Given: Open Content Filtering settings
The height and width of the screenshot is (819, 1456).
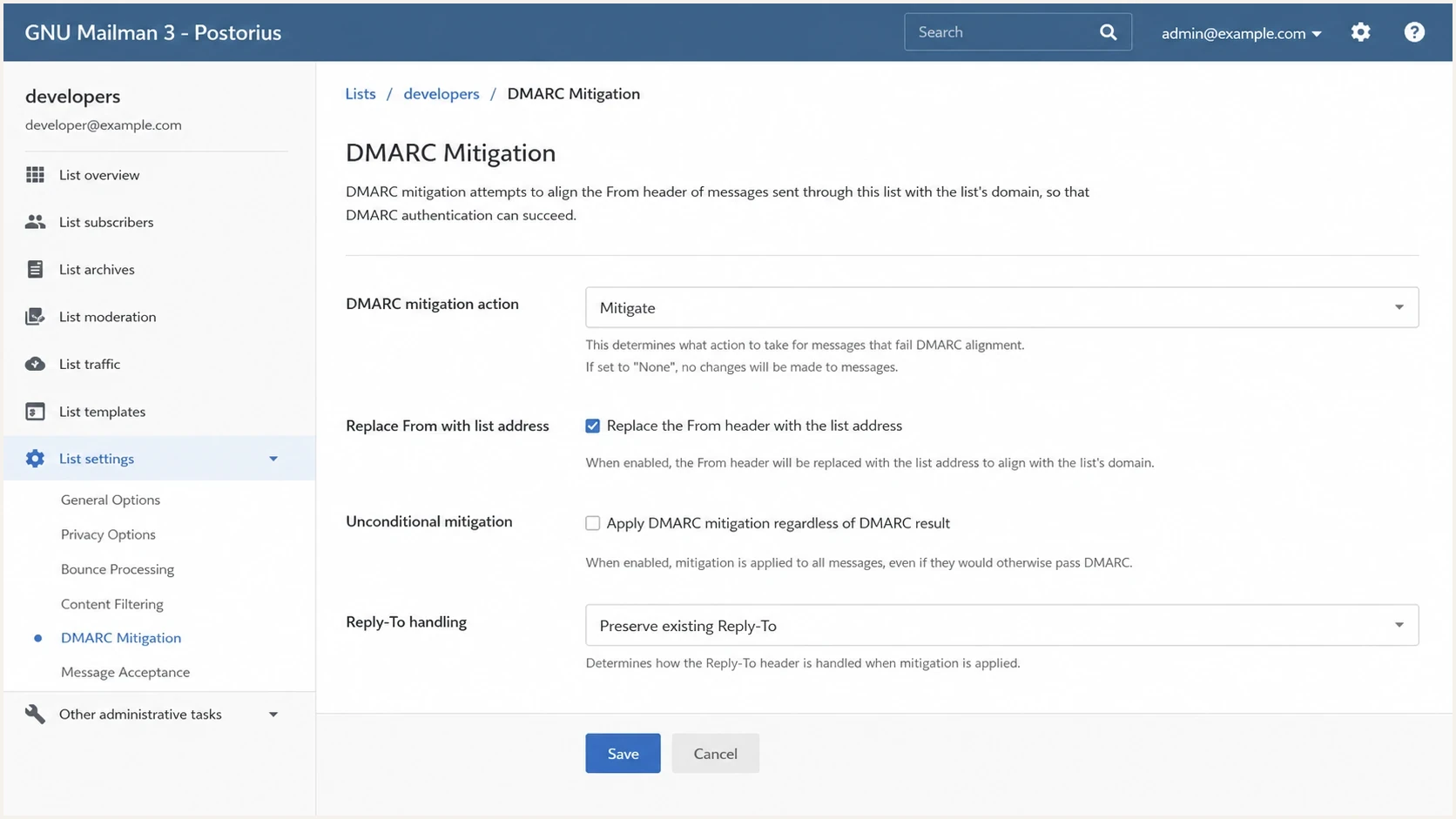Looking at the screenshot, I should coord(112,604).
